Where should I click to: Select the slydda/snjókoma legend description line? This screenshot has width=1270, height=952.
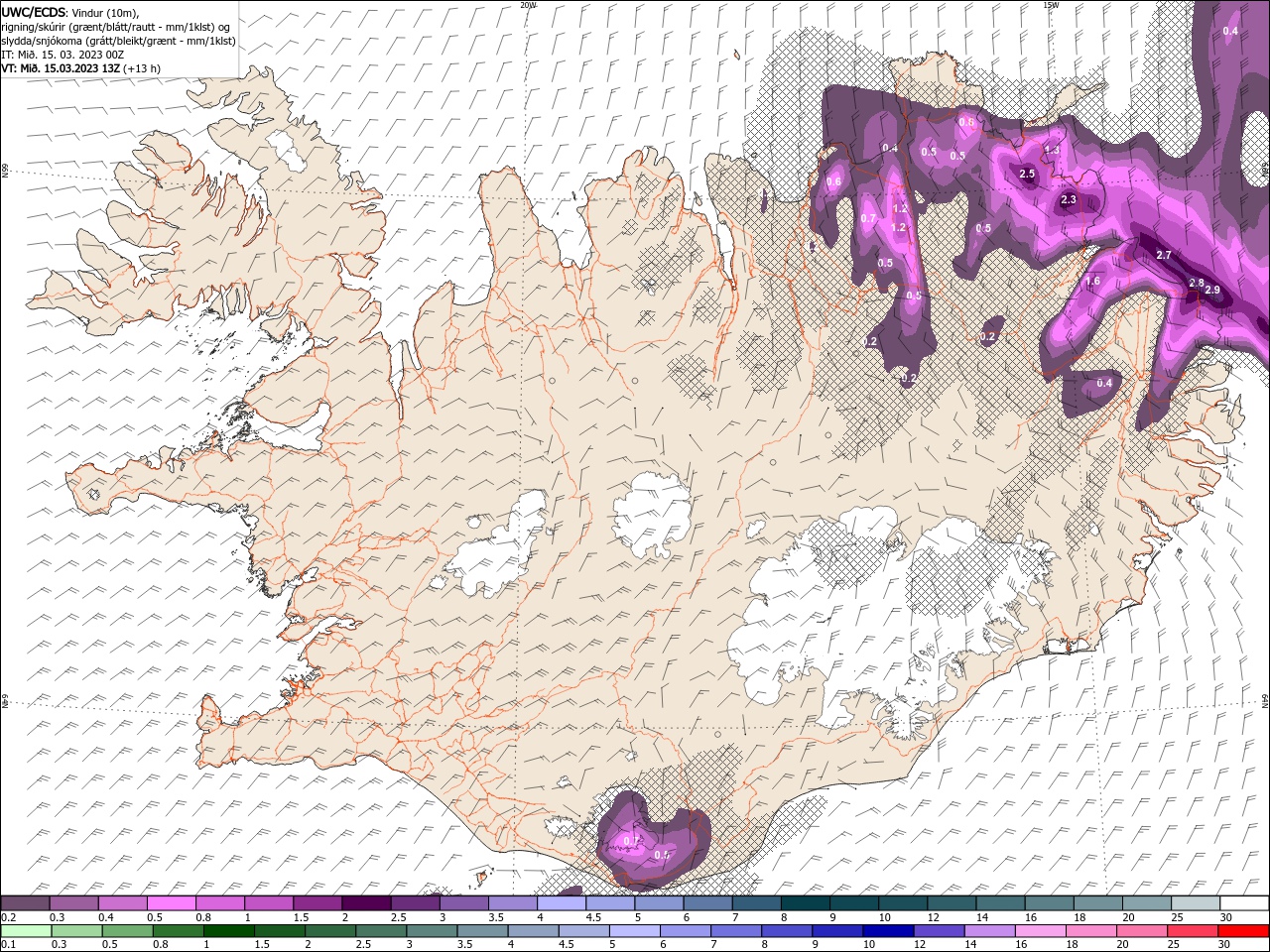click(x=118, y=40)
